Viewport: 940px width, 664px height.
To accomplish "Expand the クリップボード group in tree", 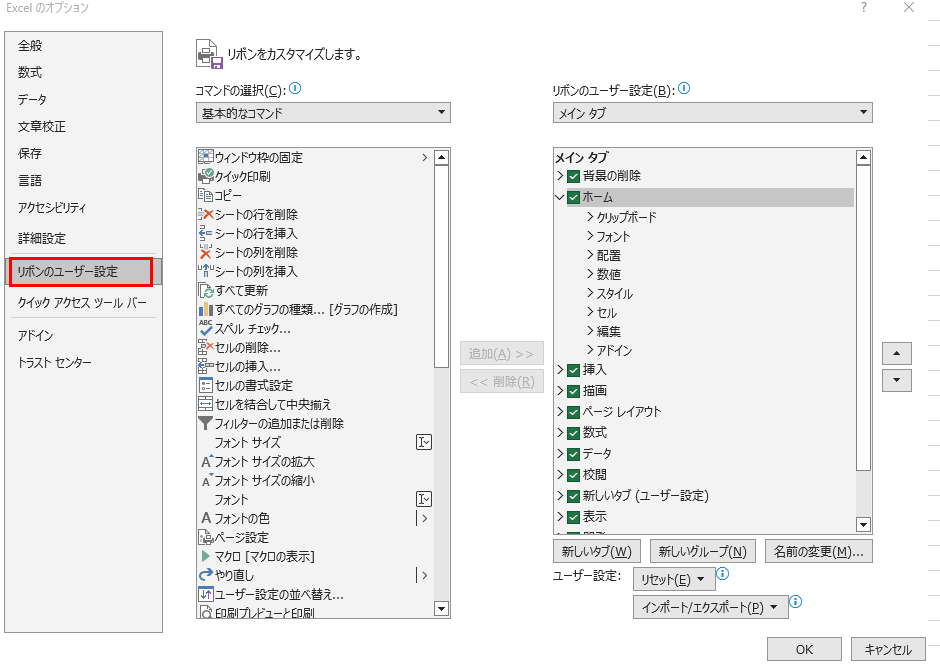I will point(590,217).
